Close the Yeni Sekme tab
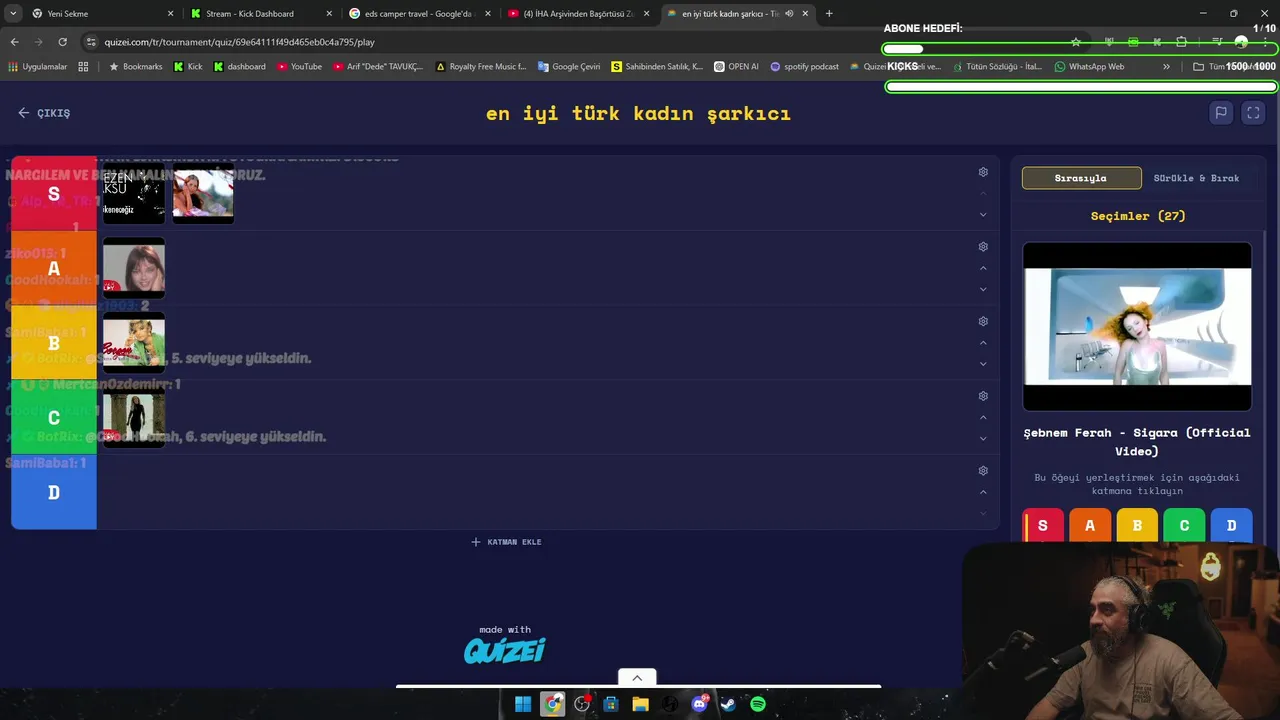The image size is (1280, 720). click(x=170, y=14)
